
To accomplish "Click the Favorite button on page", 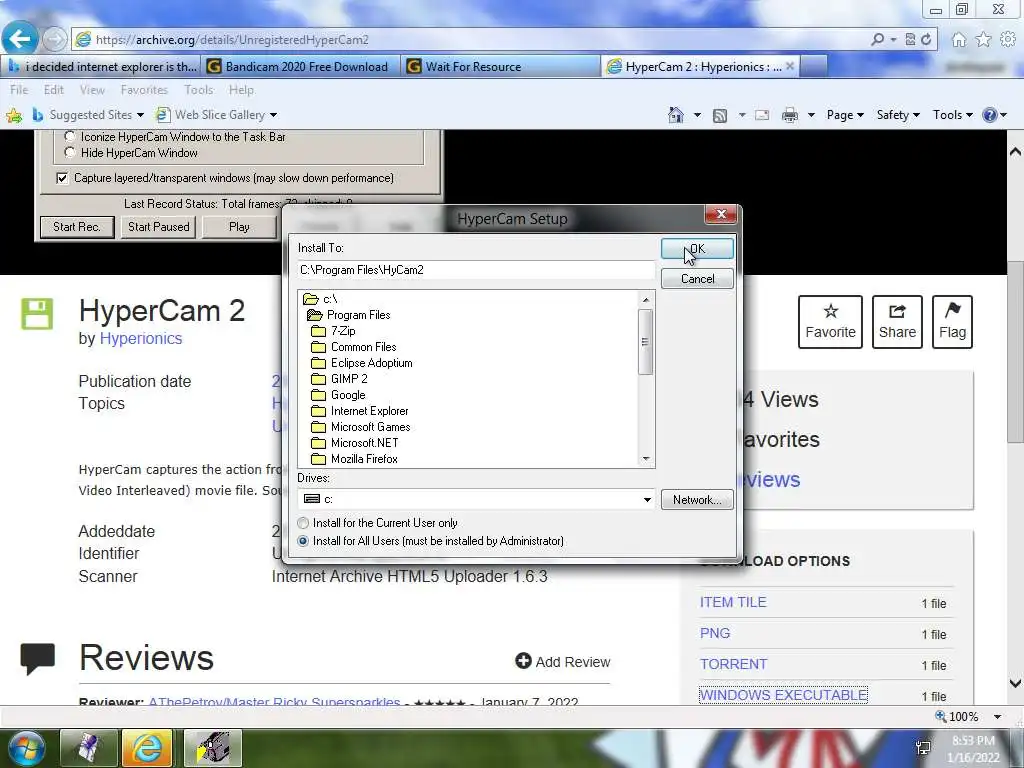I will click(x=830, y=322).
